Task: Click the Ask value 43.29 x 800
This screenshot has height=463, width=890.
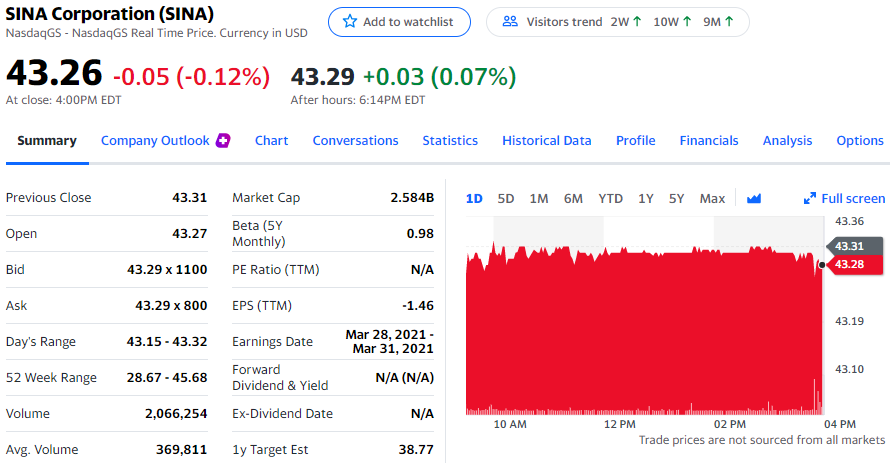Action: tap(171, 306)
